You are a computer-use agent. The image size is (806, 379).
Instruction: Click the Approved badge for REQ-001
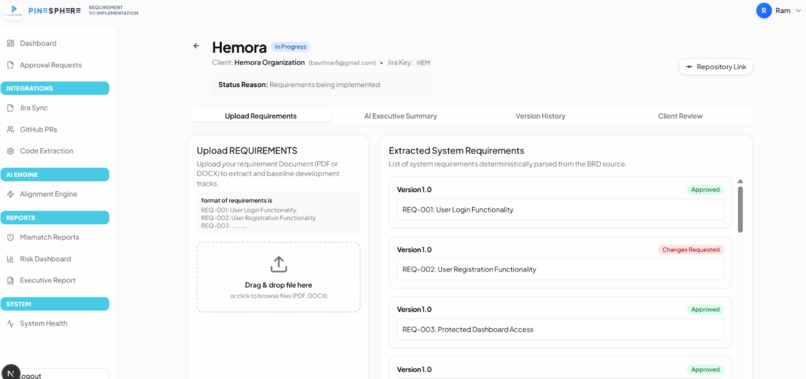coord(705,190)
